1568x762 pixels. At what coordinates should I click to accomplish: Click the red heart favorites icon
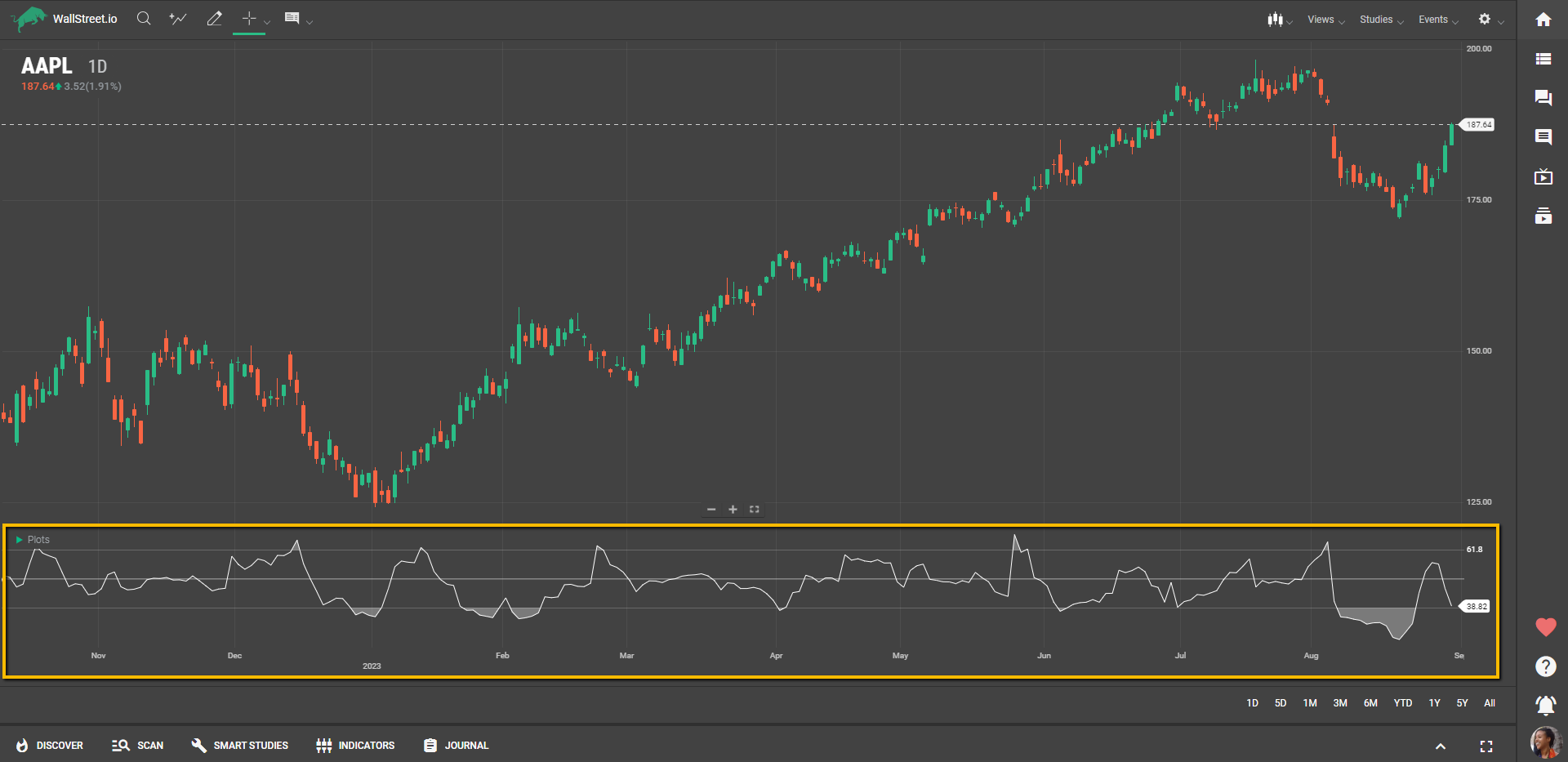[x=1545, y=627]
